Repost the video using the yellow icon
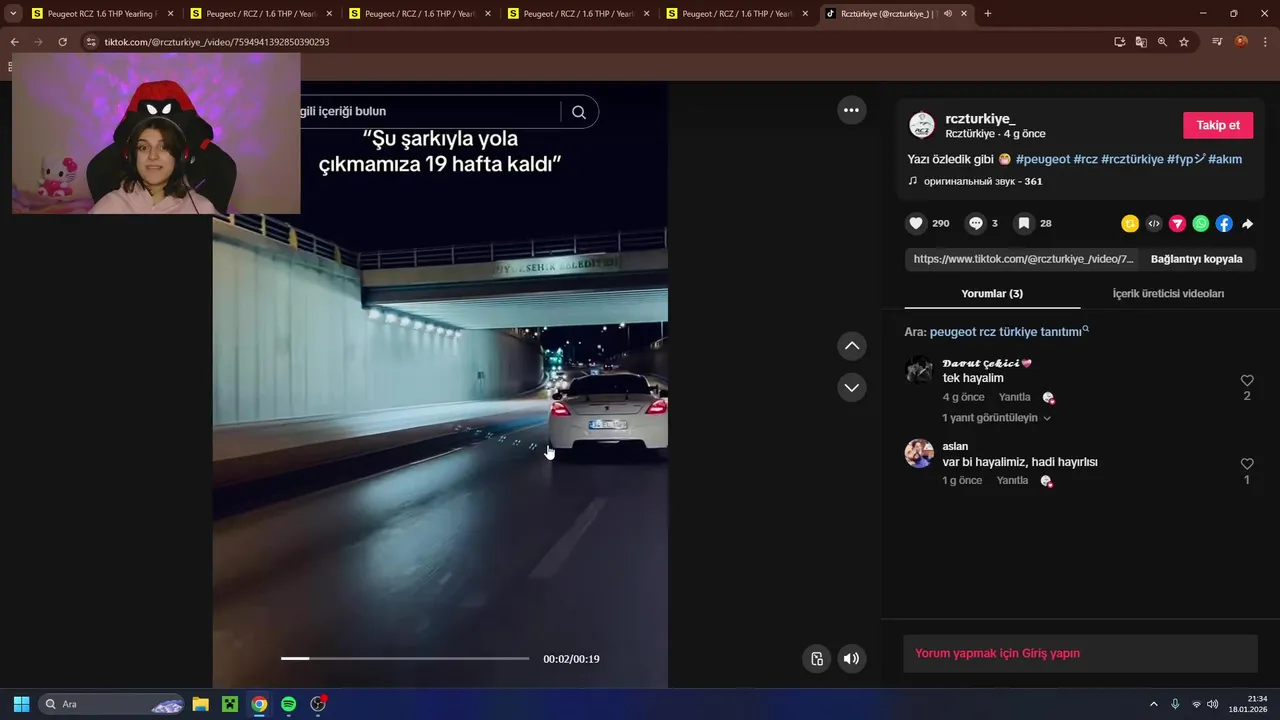Screen dimensions: 1280x720 click(1130, 224)
